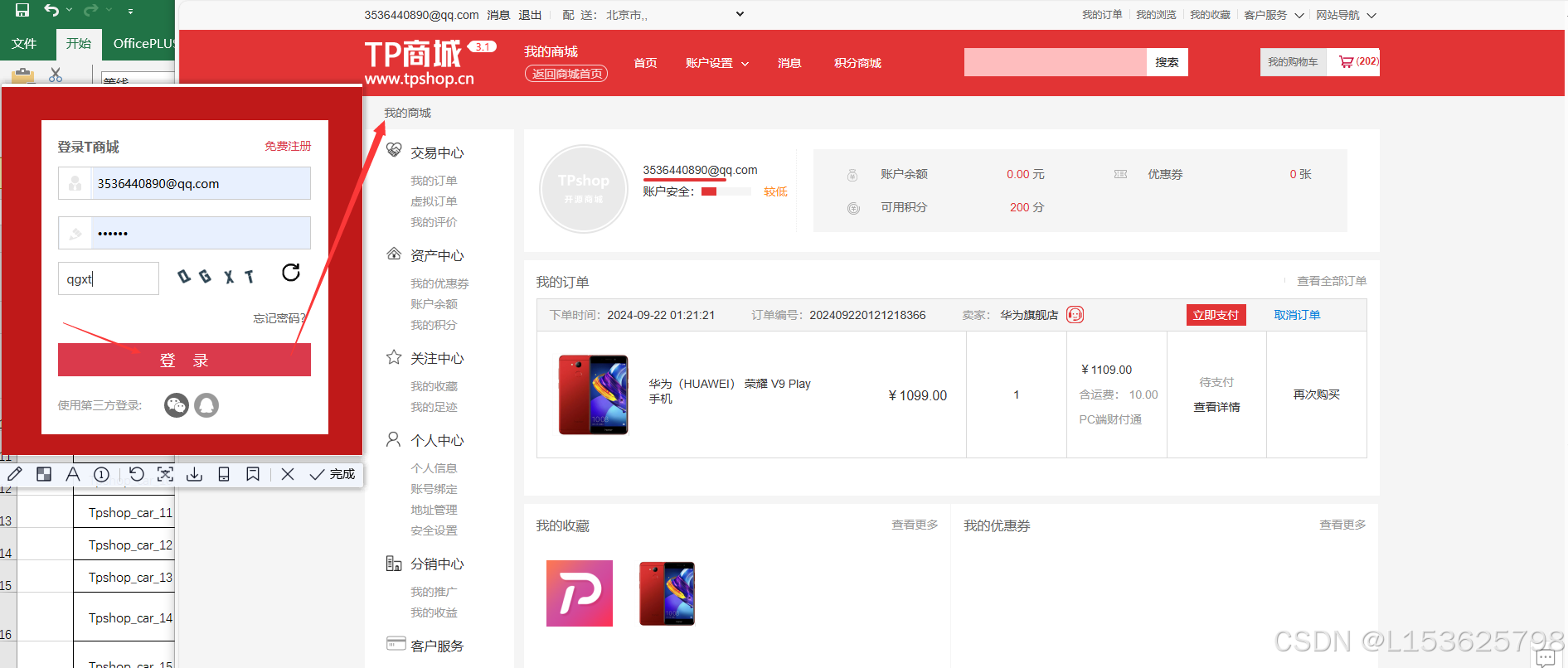Screen dimensions: 1568x668
Task: Open 我的优惠券 sidebar link
Action: (x=439, y=283)
